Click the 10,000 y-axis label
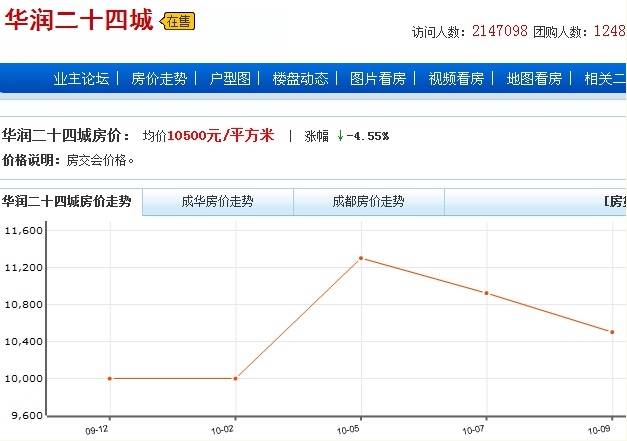 23,379
